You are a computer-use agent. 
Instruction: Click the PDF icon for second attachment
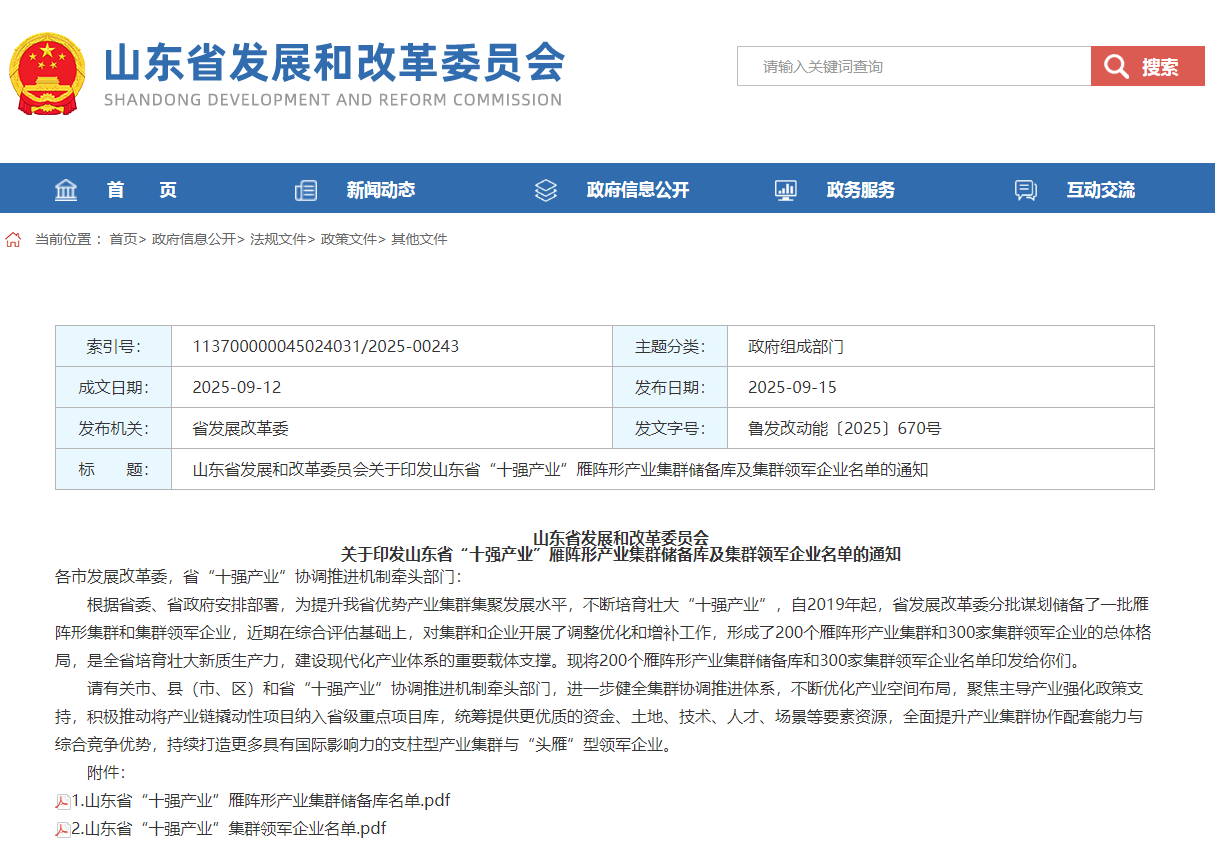click(63, 829)
